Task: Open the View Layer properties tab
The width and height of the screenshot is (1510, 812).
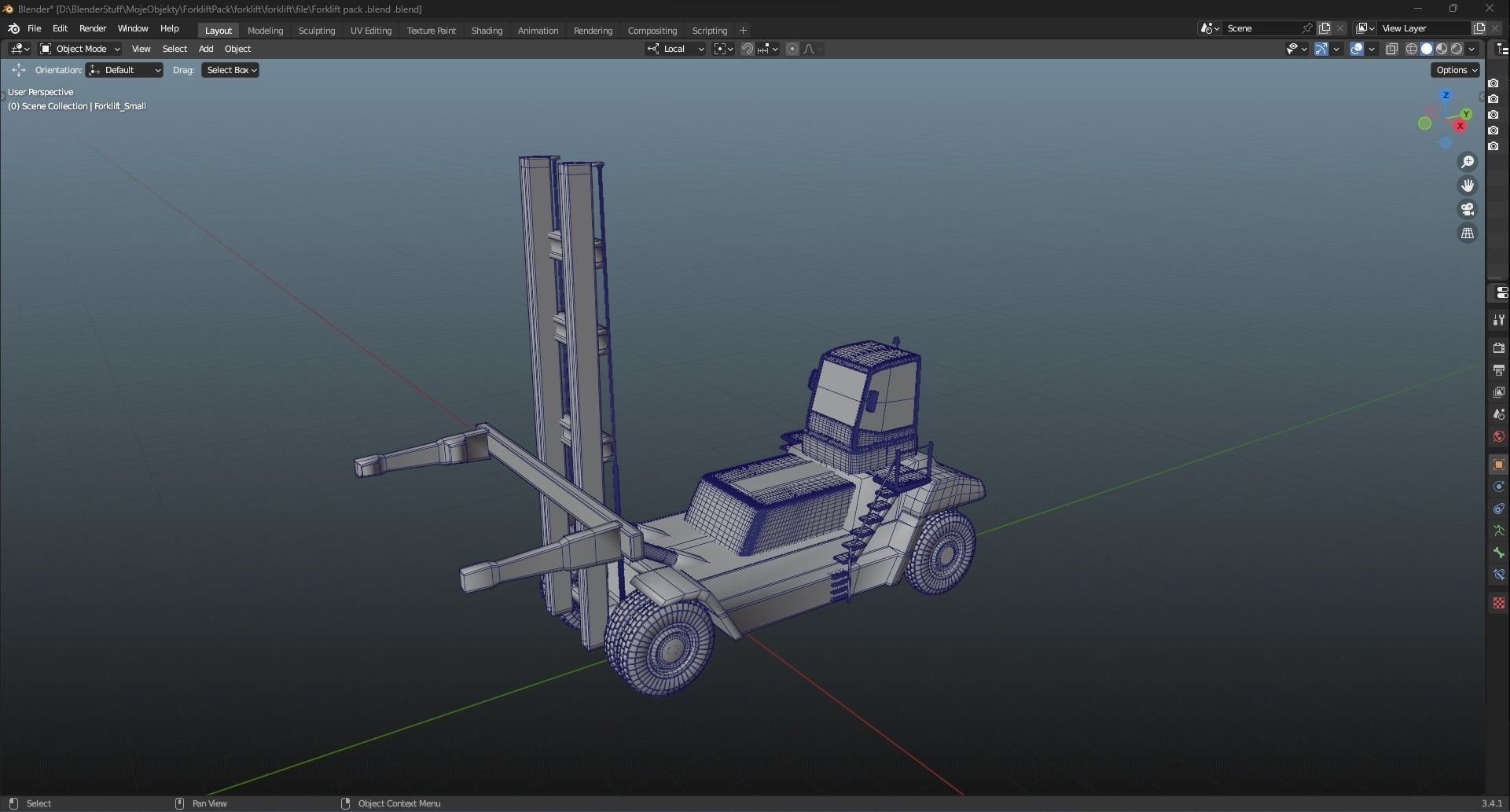Action: pos(1499,392)
